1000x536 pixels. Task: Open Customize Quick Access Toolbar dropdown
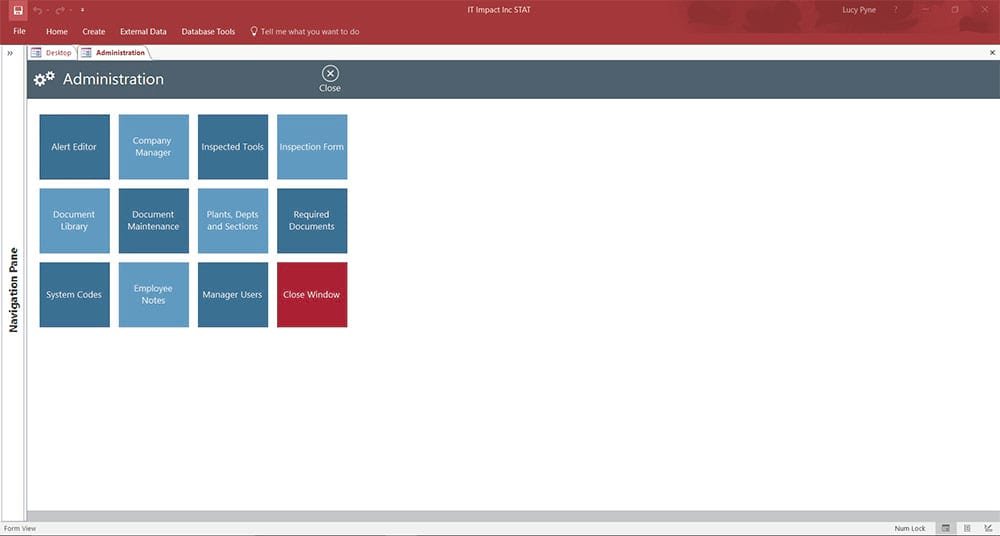(x=82, y=10)
